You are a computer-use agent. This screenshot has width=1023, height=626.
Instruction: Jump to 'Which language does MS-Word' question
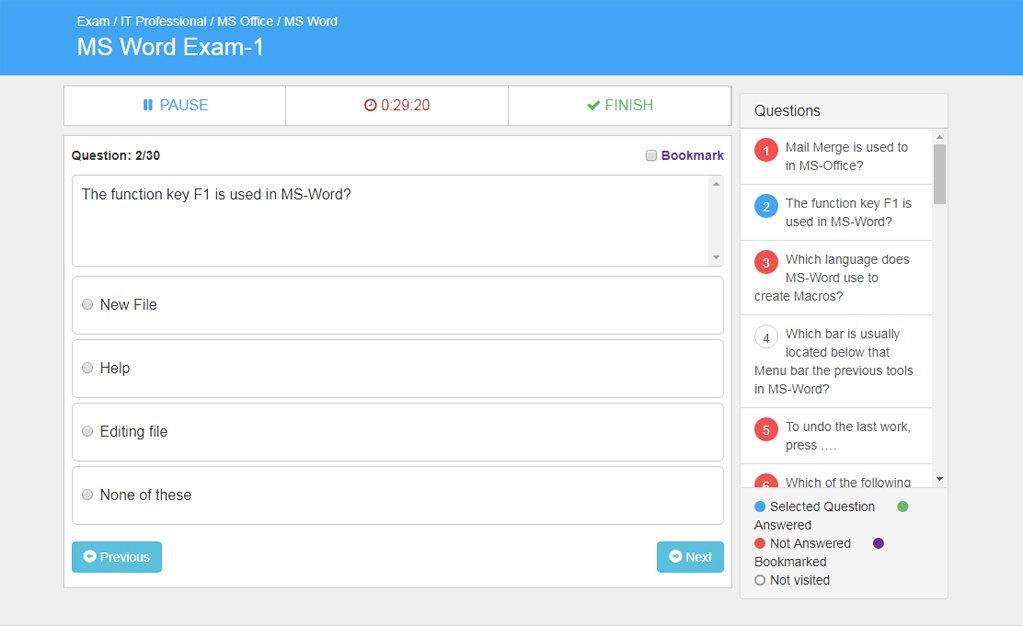click(x=836, y=278)
